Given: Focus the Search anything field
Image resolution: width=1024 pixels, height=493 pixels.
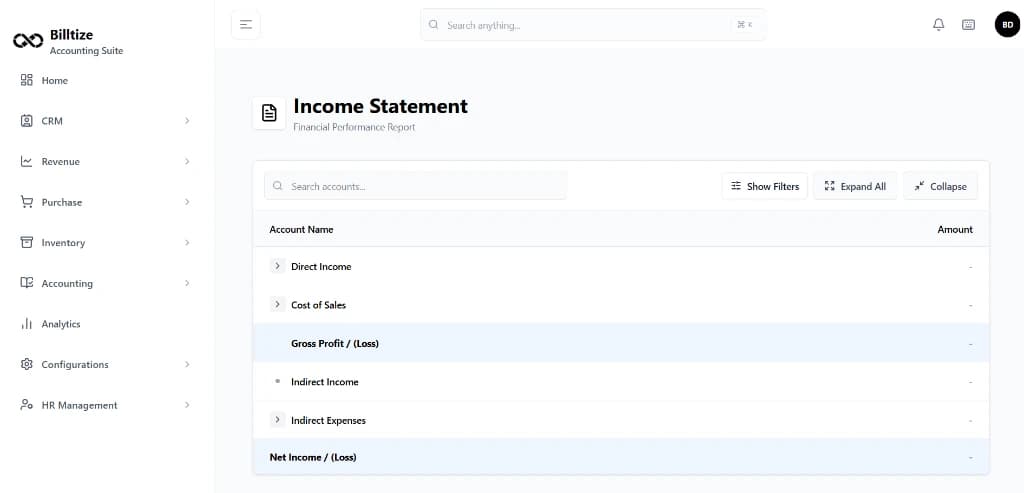Looking at the screenshot, I should tap(593, 25).
